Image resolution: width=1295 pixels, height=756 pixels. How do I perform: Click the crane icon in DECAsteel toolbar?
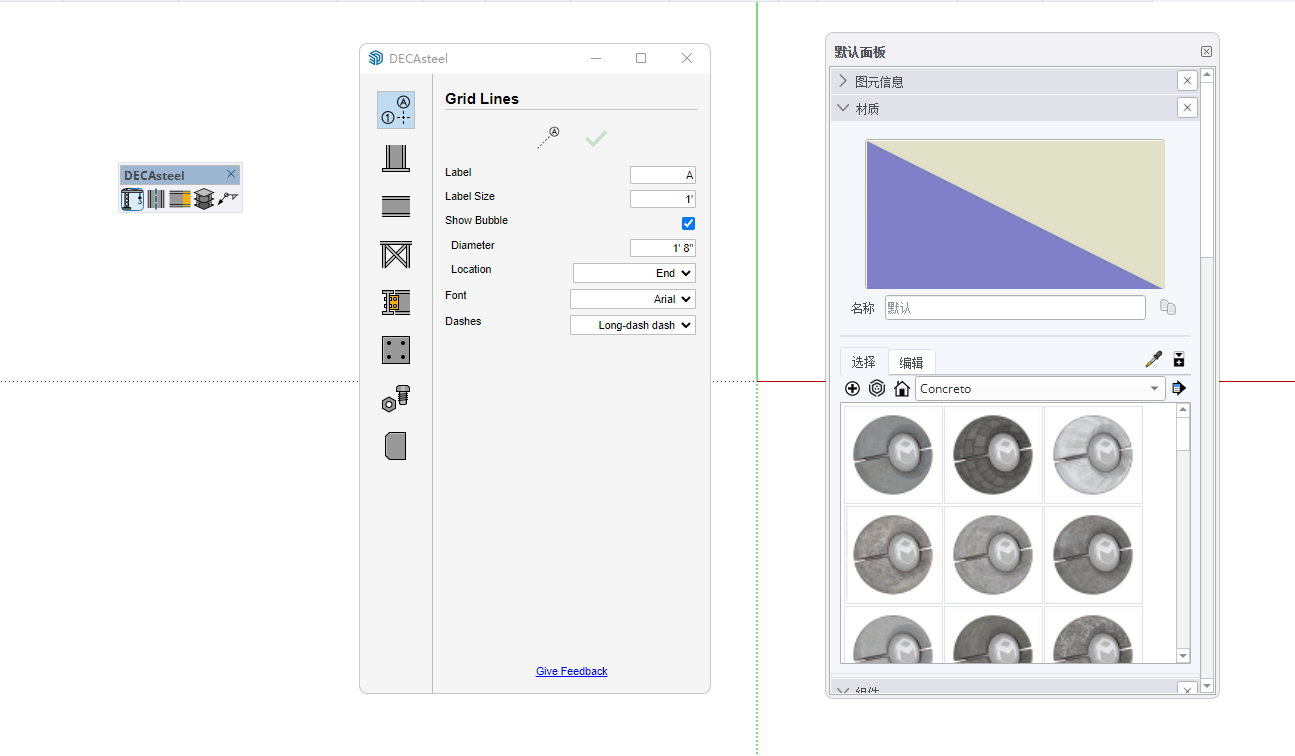[x=132, y=199]
